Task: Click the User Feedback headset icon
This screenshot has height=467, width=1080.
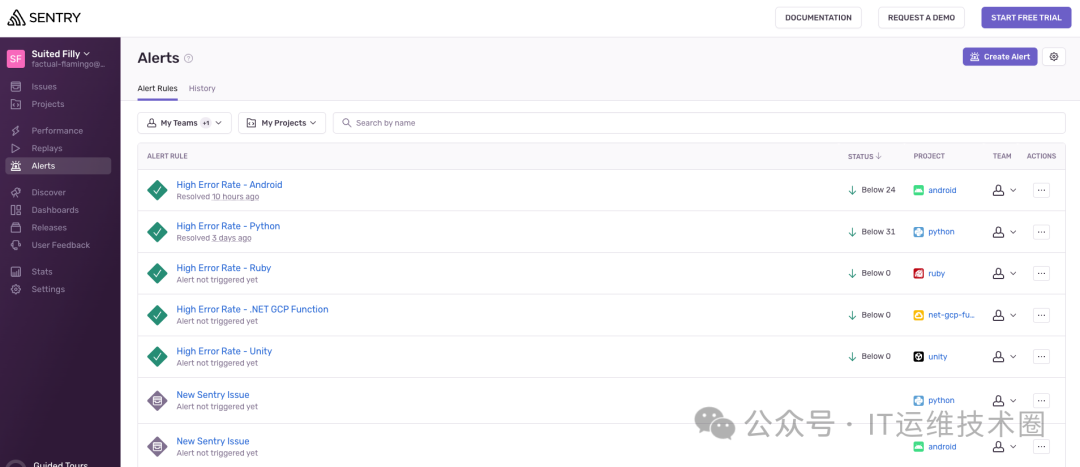Action: (x=16, y=245)
